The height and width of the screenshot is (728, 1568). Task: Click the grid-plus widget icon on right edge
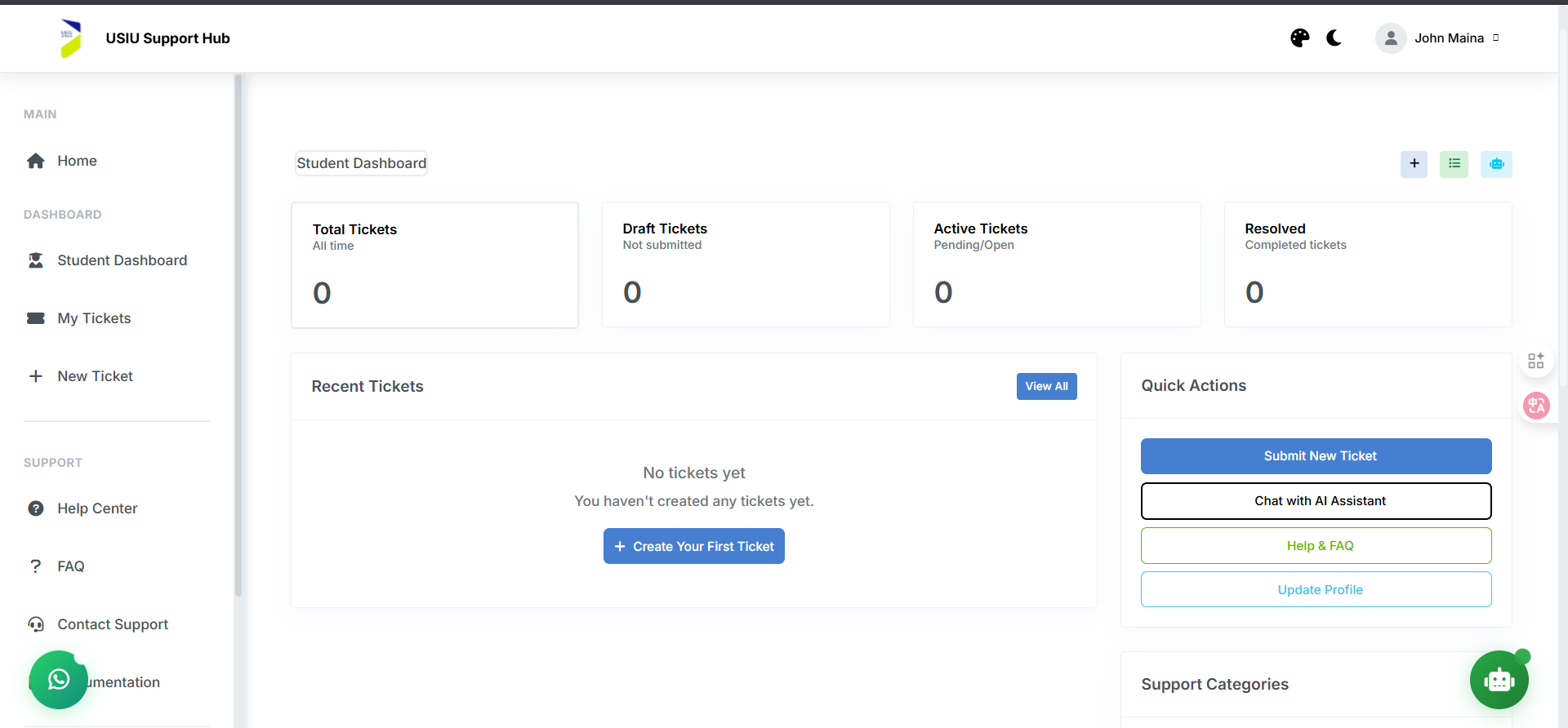(1536, 361)
